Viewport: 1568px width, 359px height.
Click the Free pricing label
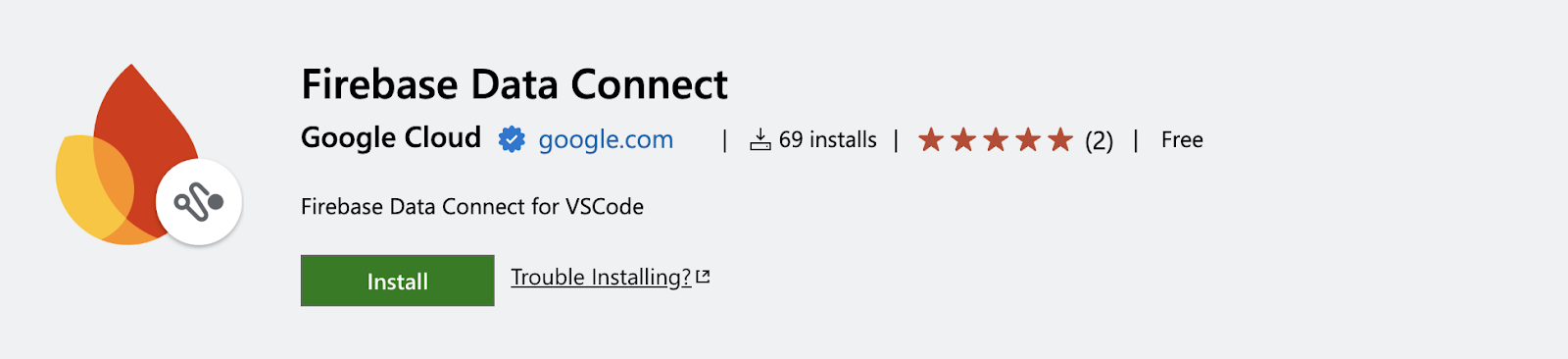(x=1182, y=139)
